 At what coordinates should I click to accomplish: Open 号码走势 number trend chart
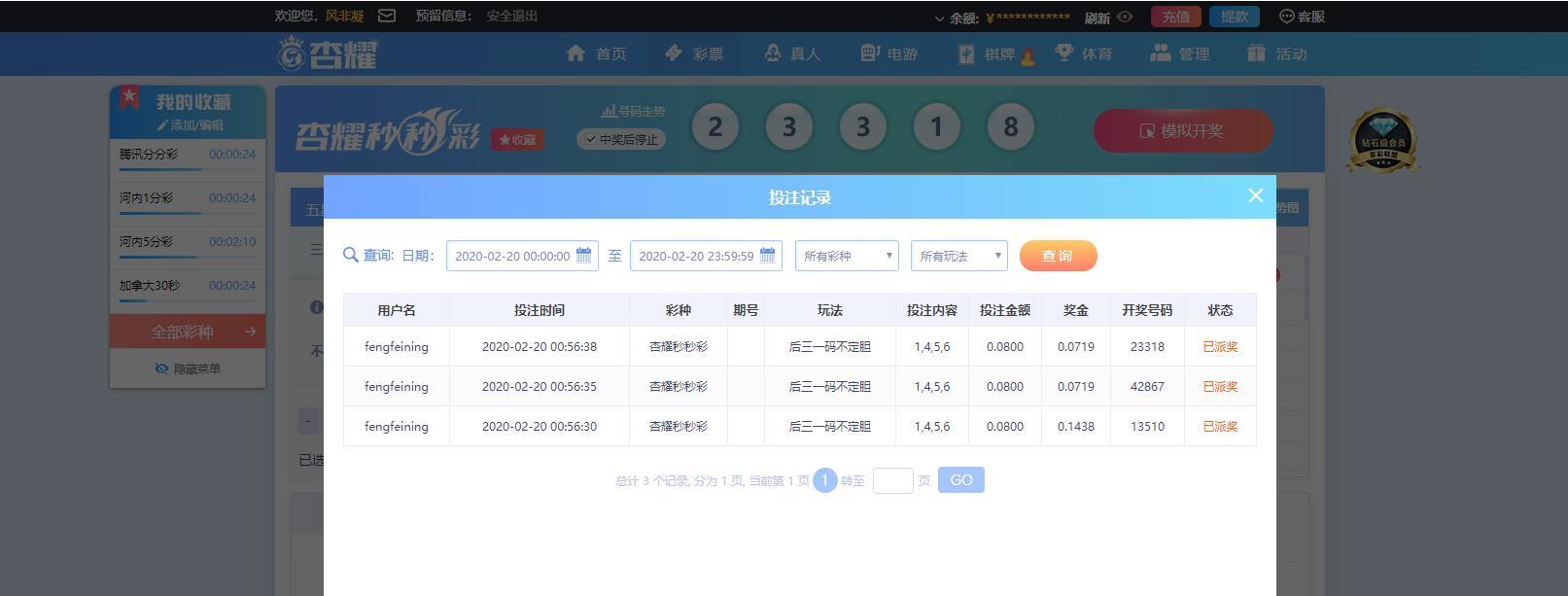633,111
